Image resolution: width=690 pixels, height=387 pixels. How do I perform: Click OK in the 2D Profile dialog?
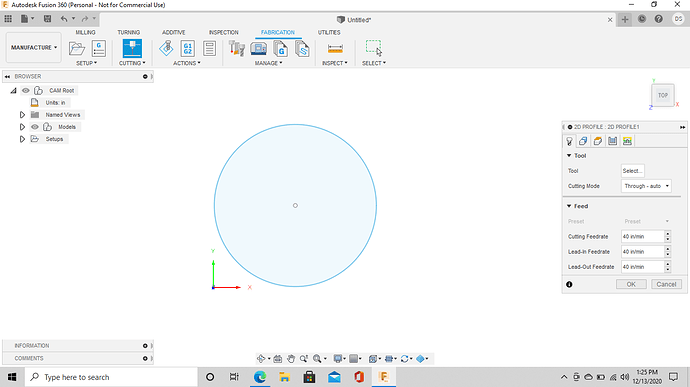[x=631, y=284]
